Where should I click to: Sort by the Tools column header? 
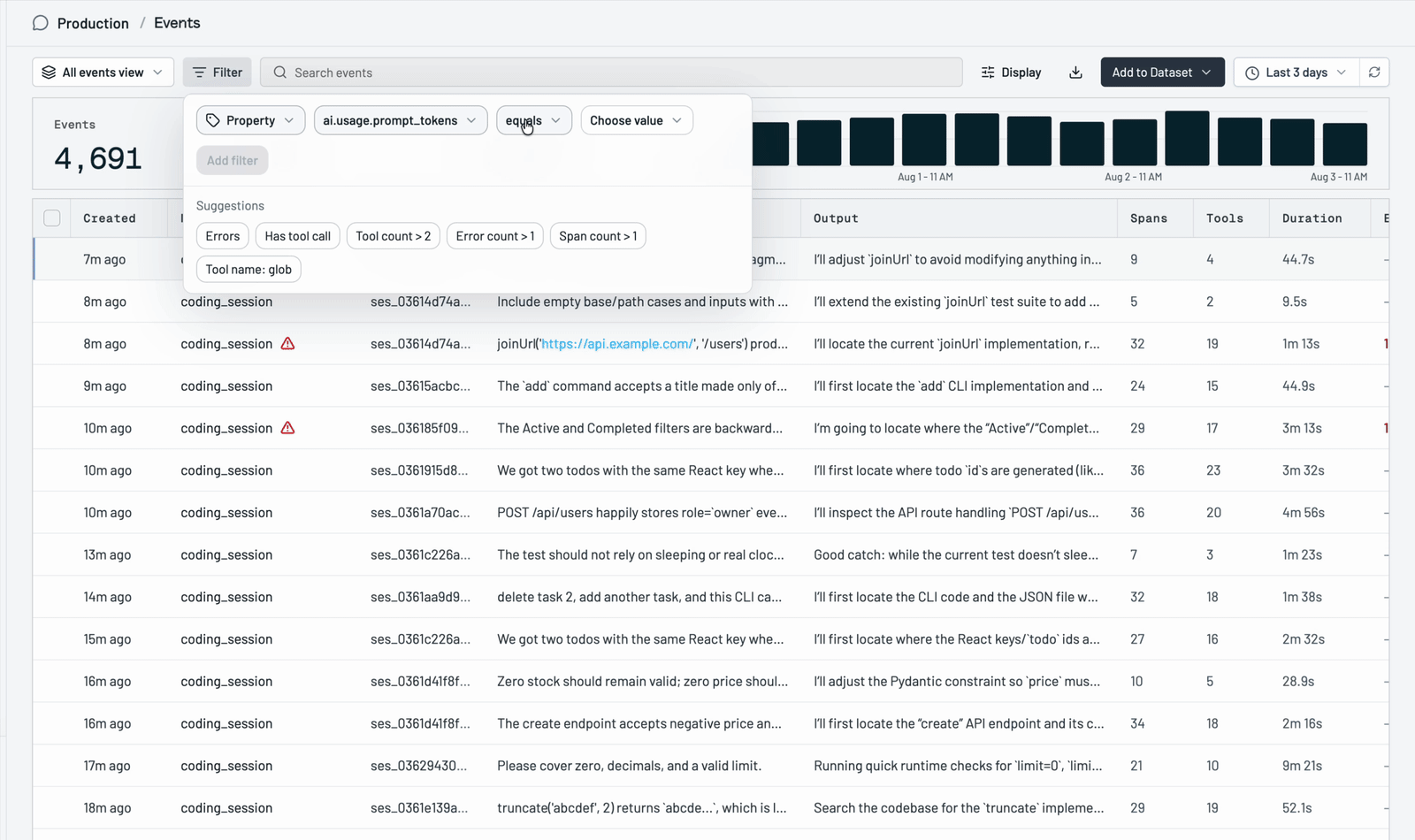(1225, 218)
